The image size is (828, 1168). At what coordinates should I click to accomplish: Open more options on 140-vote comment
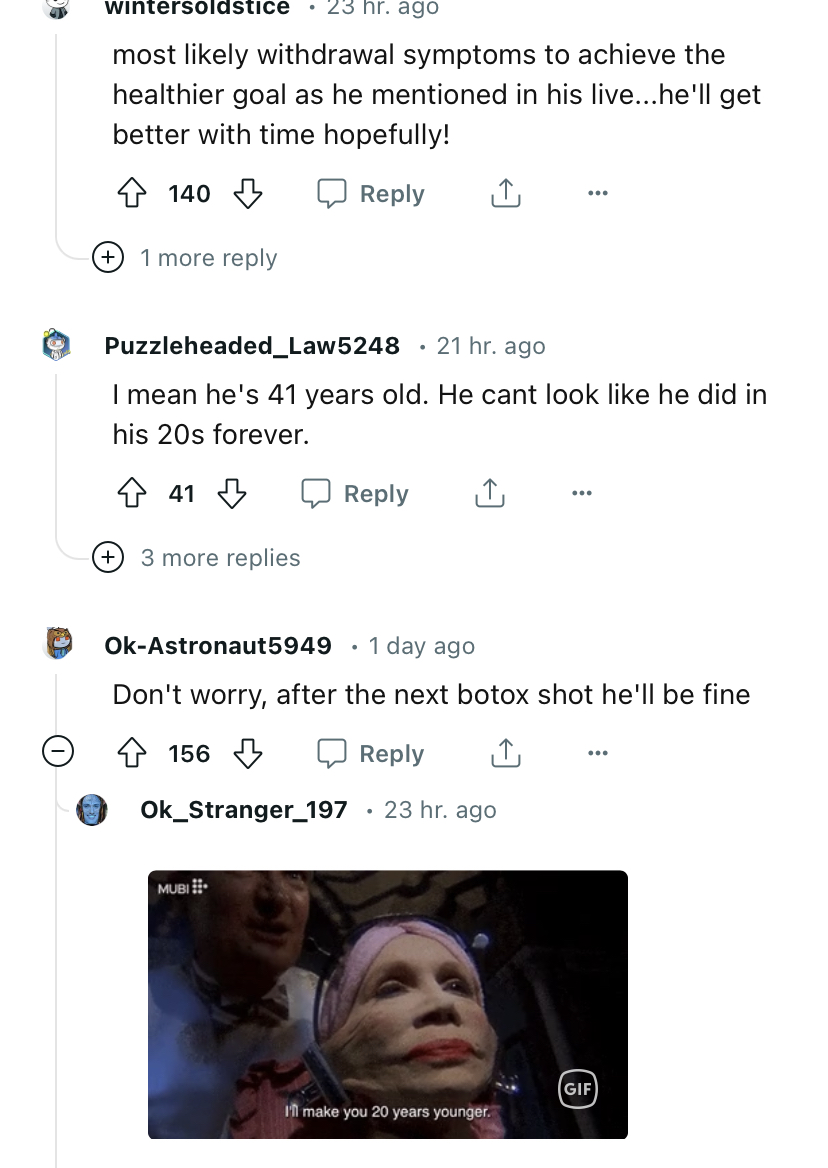point(598,193)
